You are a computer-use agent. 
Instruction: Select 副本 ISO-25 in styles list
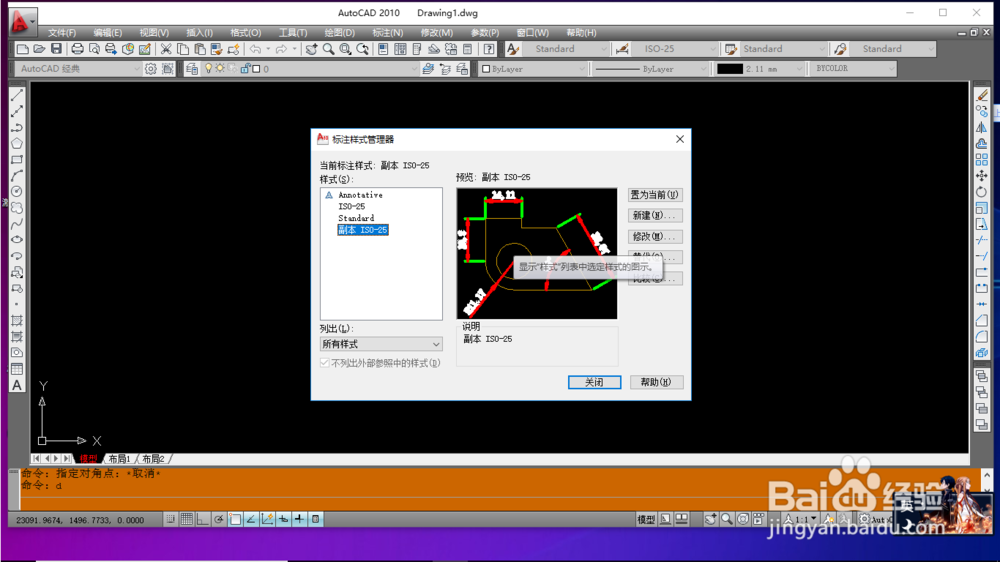[362, 230]
